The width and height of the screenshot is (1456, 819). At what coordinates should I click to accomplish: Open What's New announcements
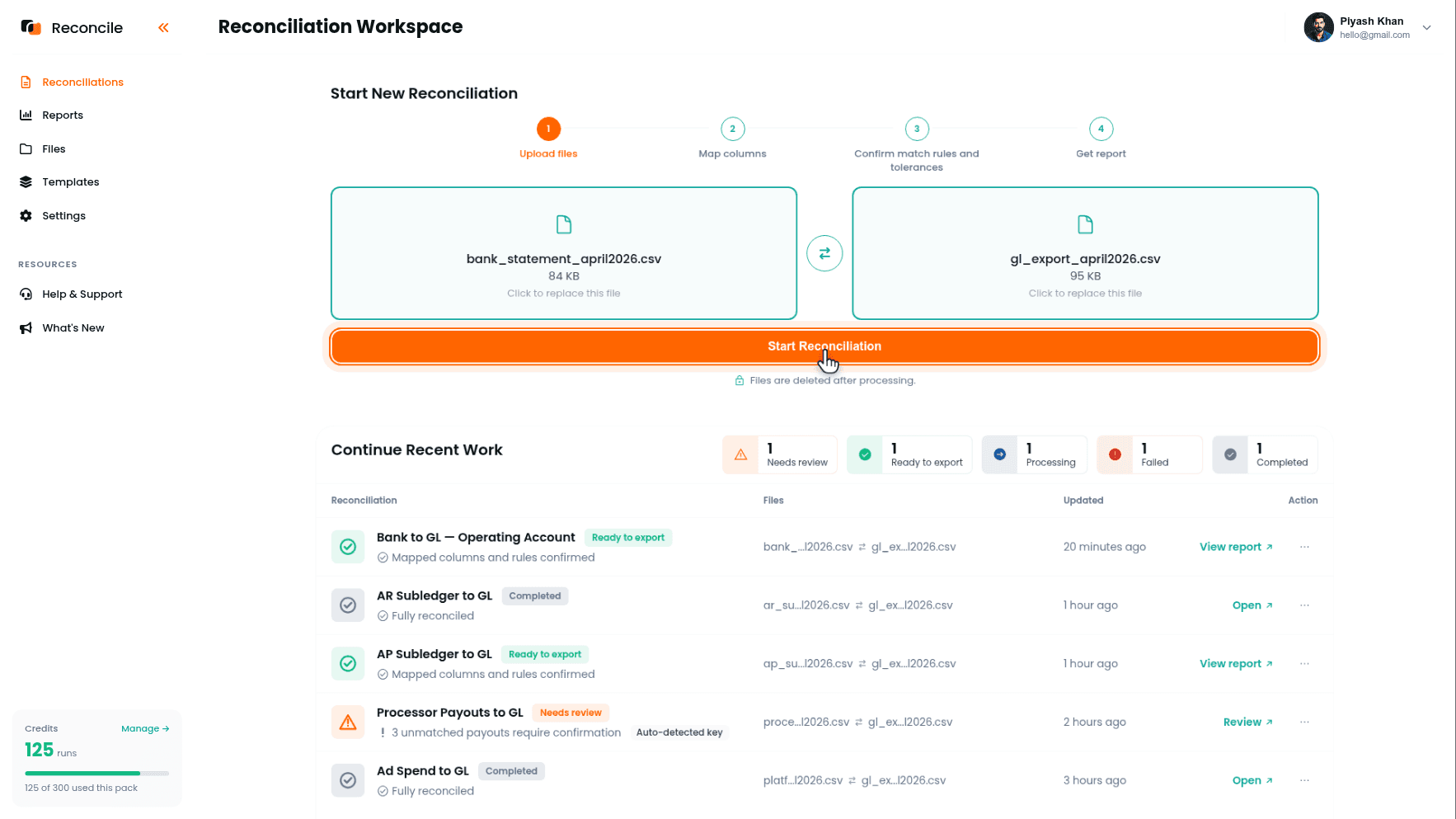click(x=73, y=327)
